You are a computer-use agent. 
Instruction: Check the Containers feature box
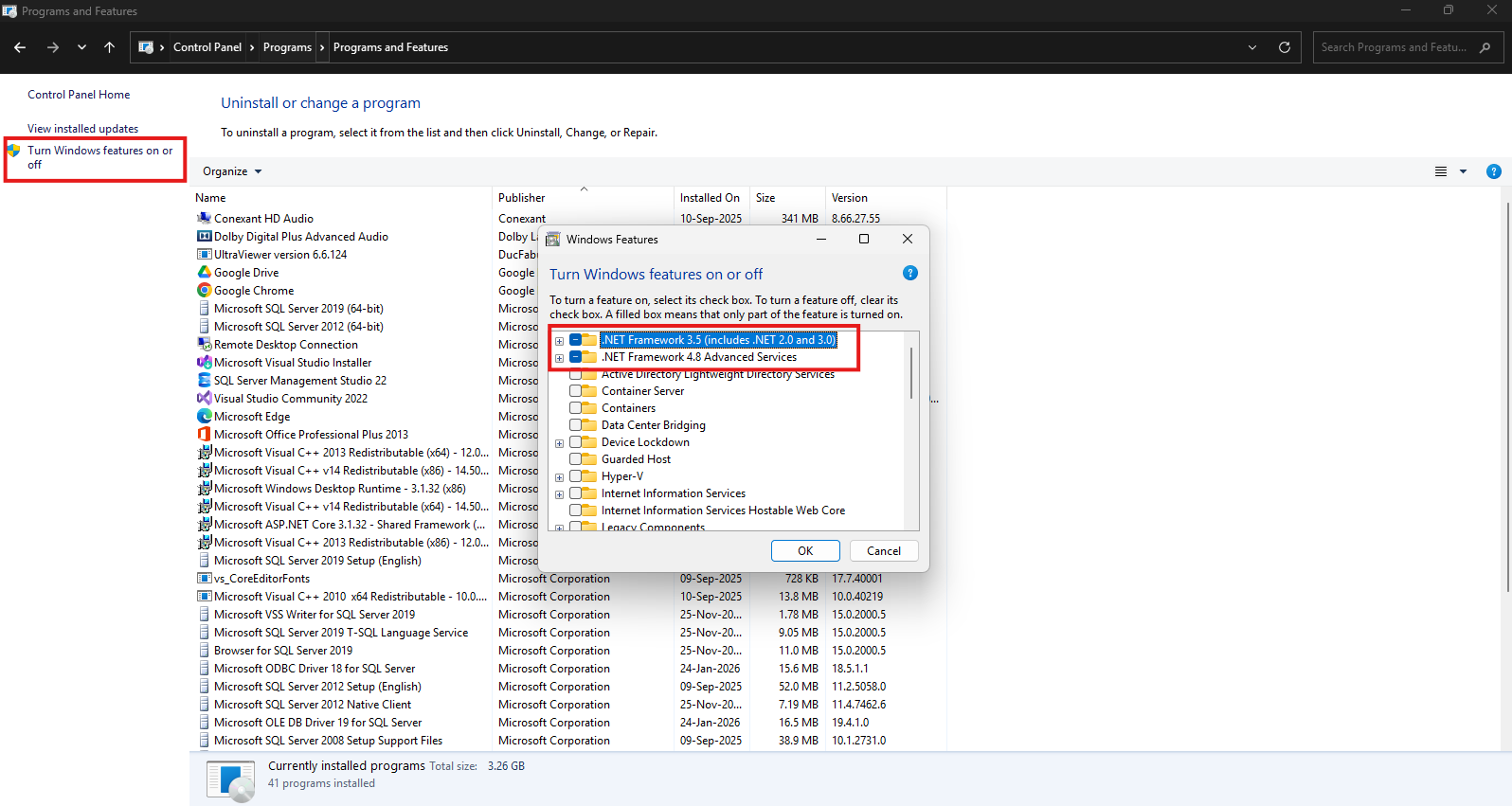coord(576,408)
